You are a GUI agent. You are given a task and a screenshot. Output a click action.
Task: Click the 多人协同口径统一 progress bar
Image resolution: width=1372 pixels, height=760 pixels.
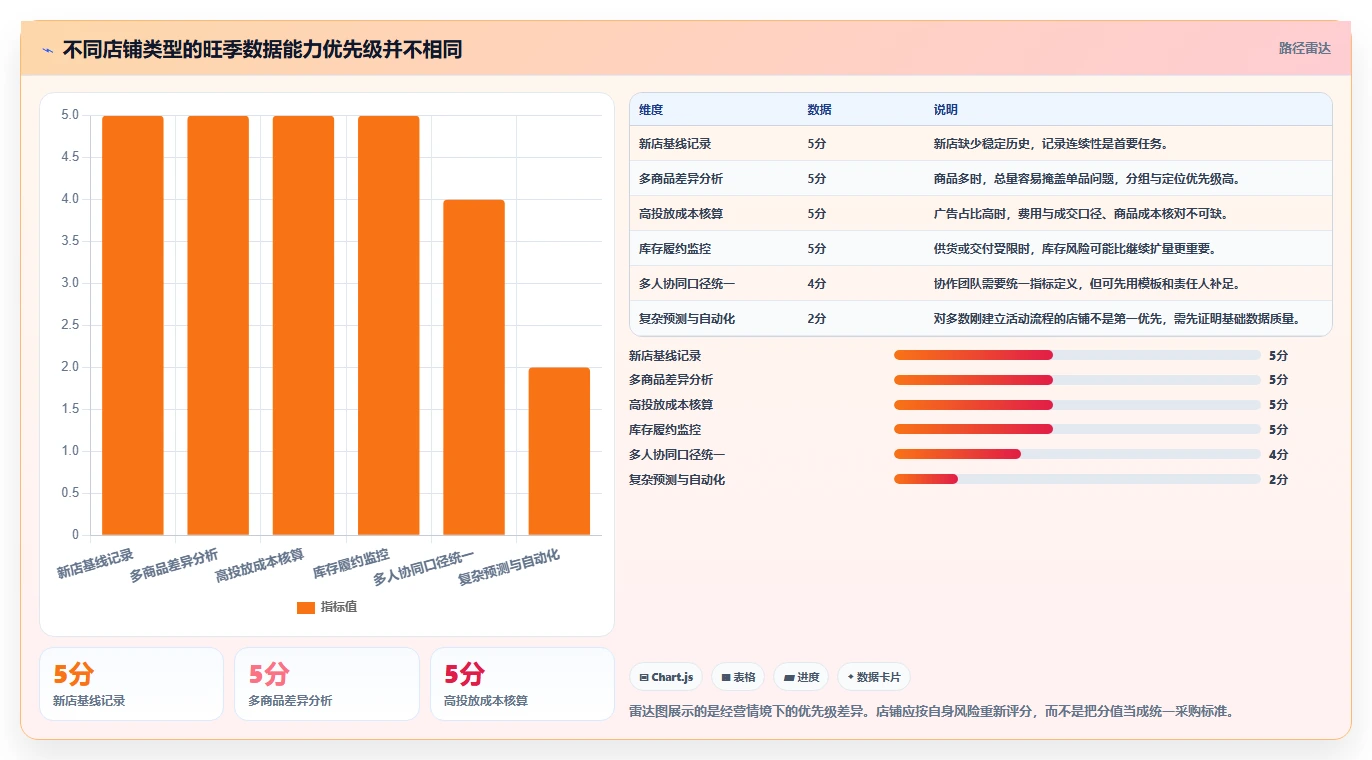tap(1077, 455)
